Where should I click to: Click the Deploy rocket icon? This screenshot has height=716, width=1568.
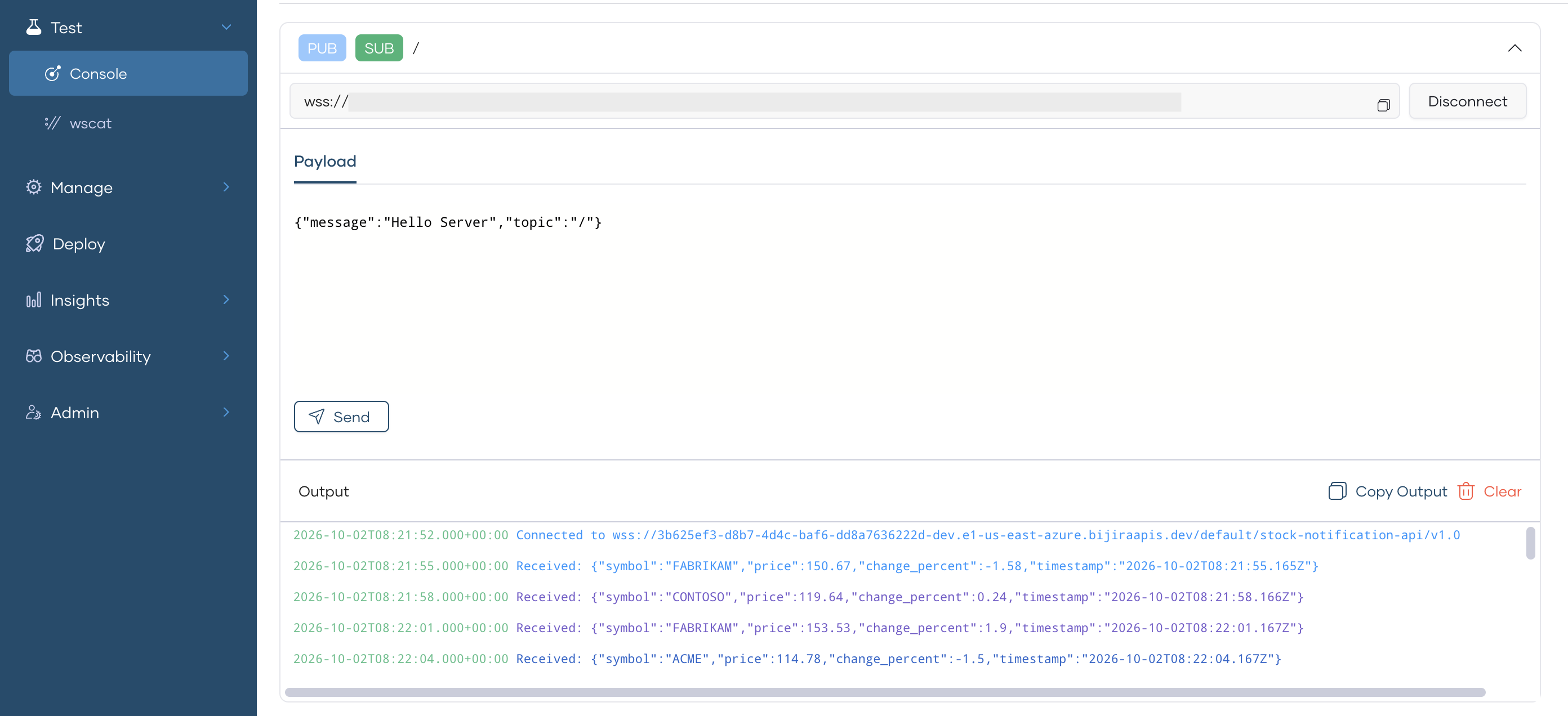click(x=35, y=243)
